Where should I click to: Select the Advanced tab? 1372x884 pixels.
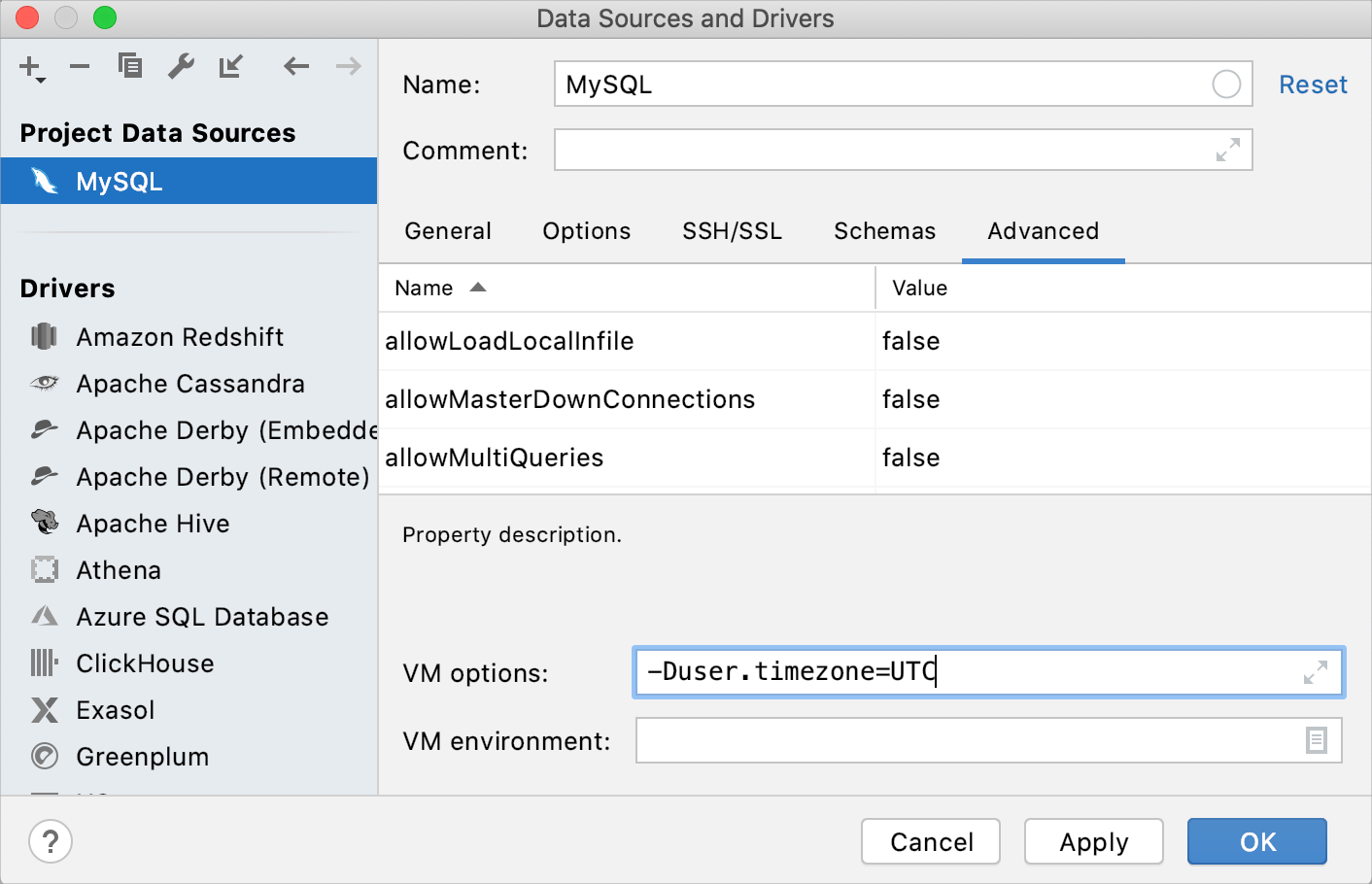[x=1044, y=231]
